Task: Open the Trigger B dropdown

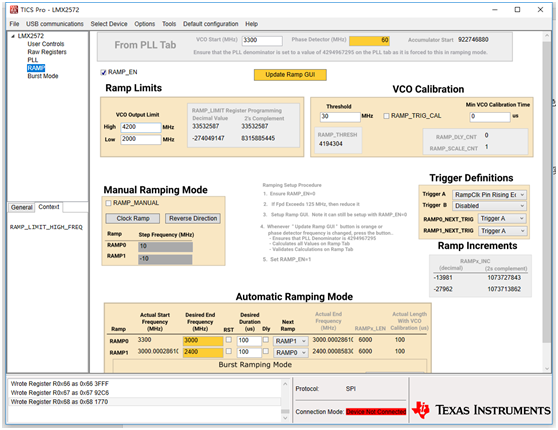Action: tap(489, 206)
